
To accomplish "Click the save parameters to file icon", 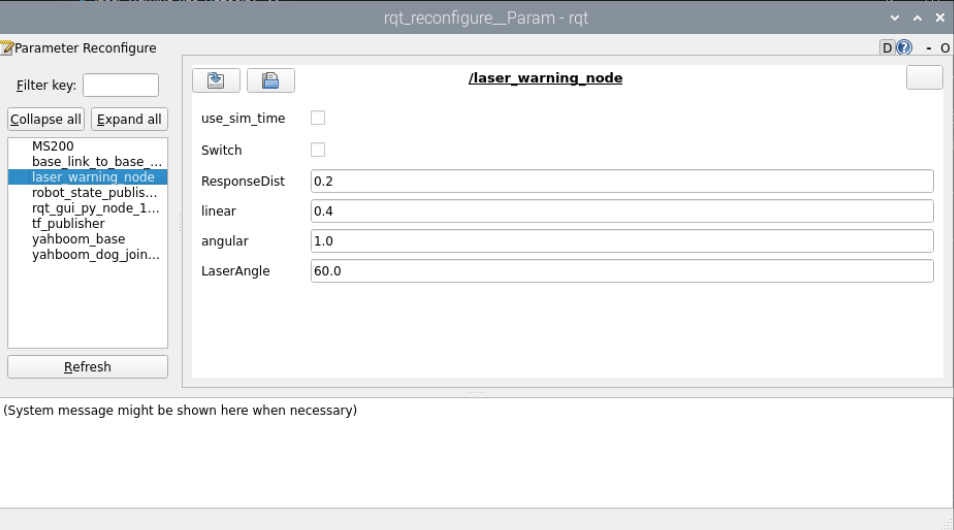I will click(x=270, y=81).
